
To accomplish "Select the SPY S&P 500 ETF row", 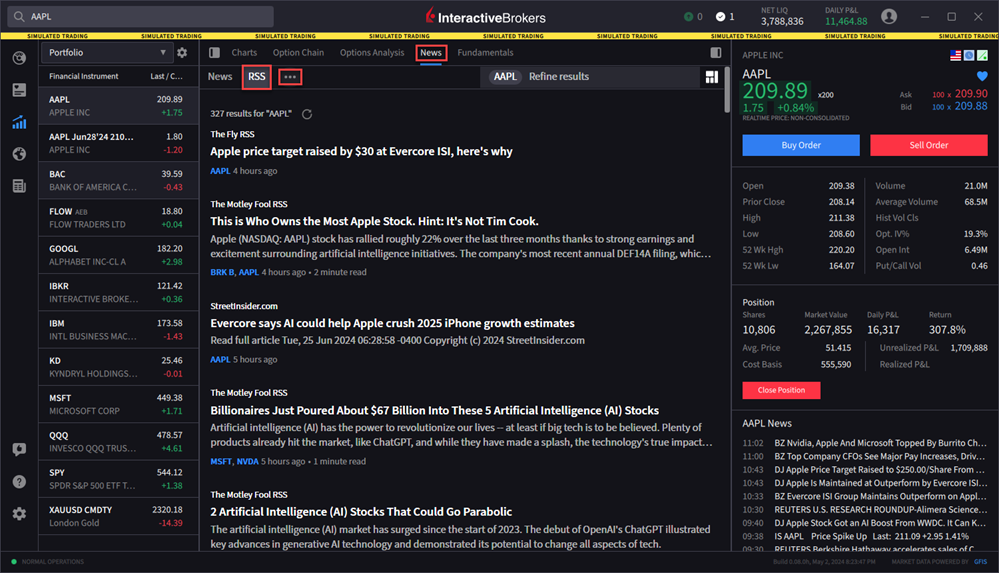I will coord(119,479).
